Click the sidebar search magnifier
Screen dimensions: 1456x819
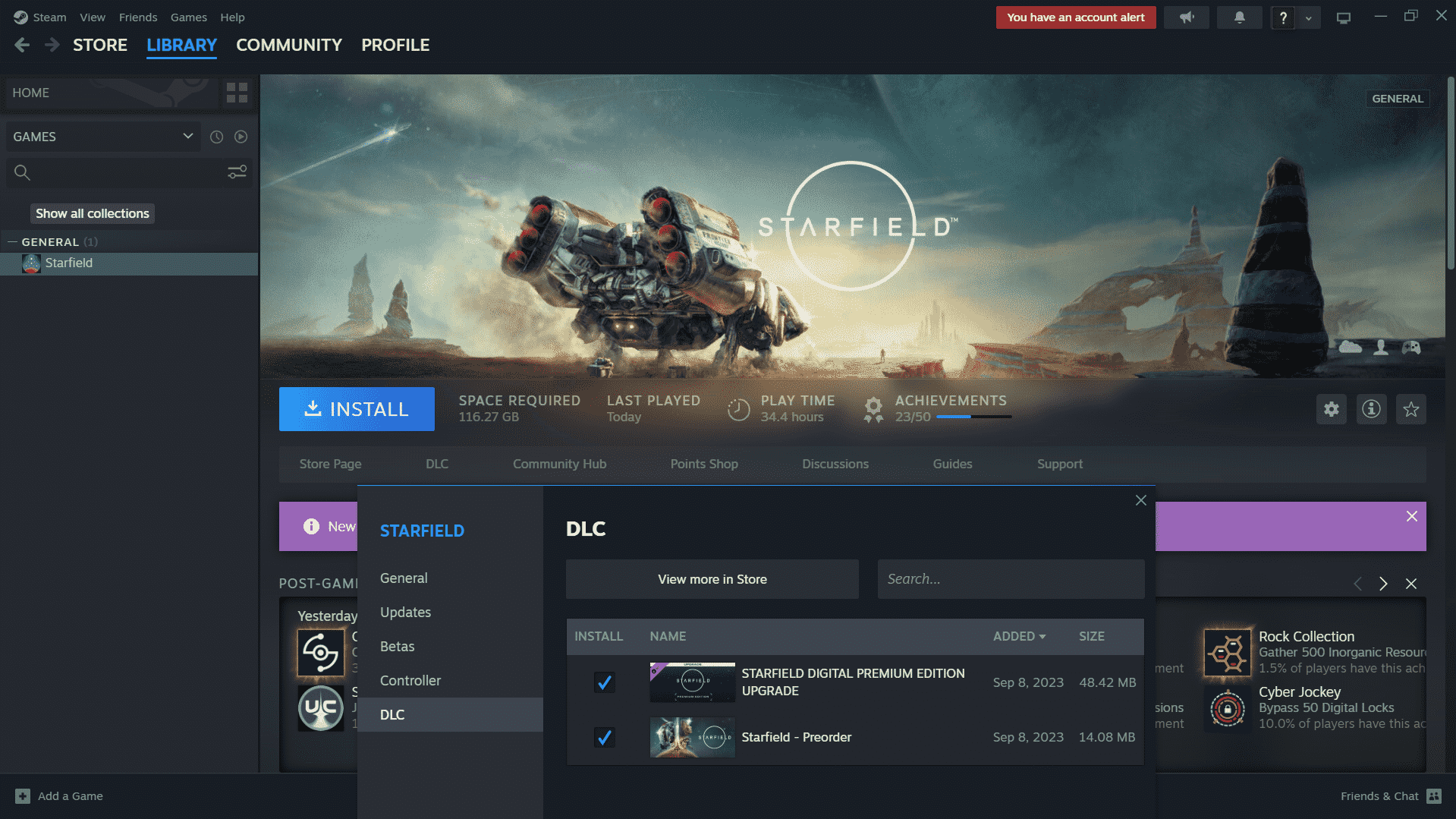22,172
